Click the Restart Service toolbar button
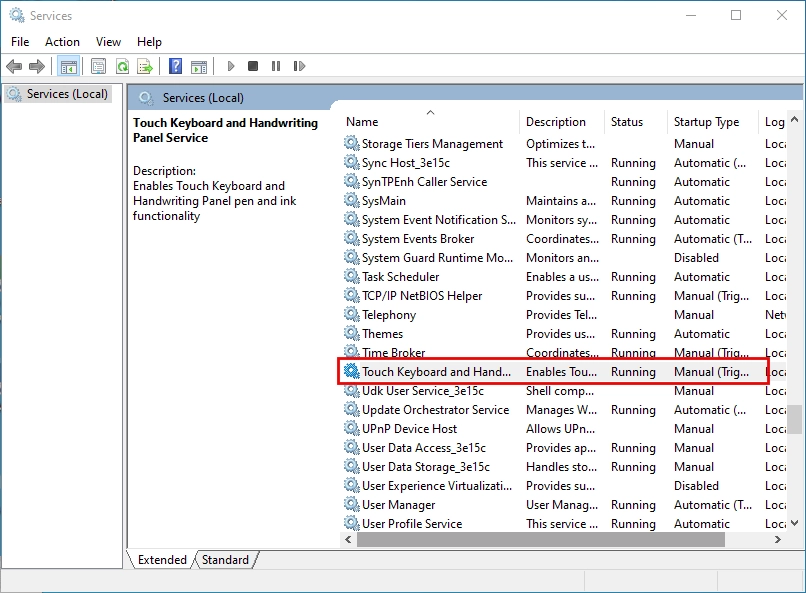 tap(299, 67)
